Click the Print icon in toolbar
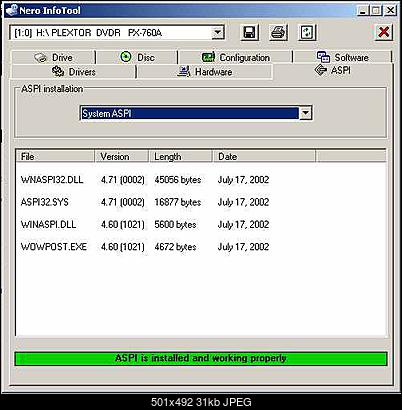Screen dimensions: 402x410 [x=278, y=33]
